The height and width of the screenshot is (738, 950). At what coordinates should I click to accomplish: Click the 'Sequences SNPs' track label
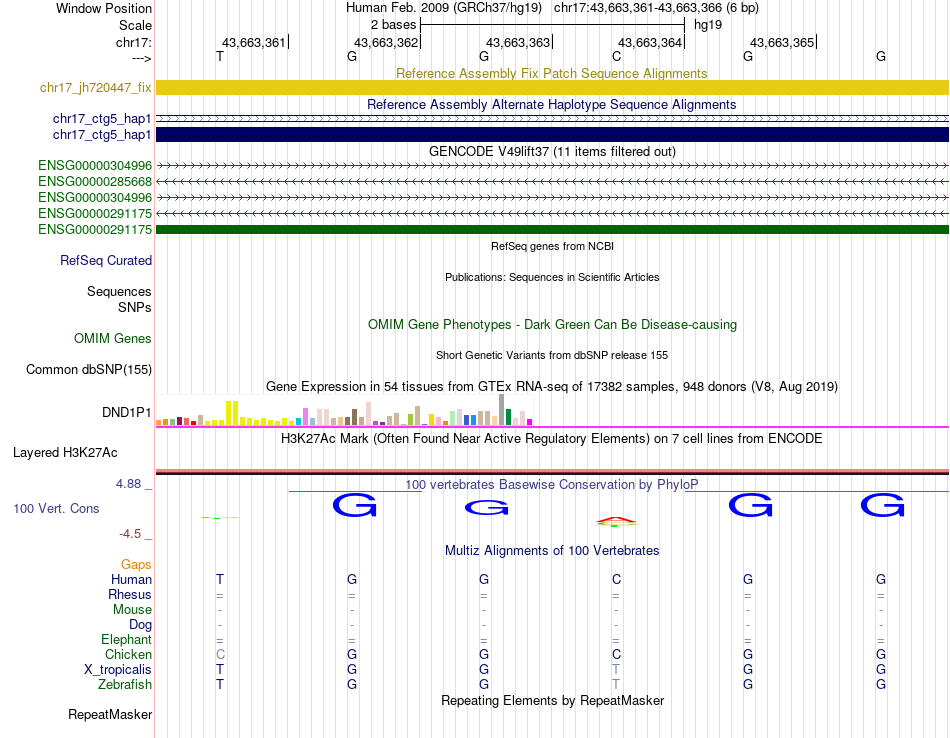point(119,299)
